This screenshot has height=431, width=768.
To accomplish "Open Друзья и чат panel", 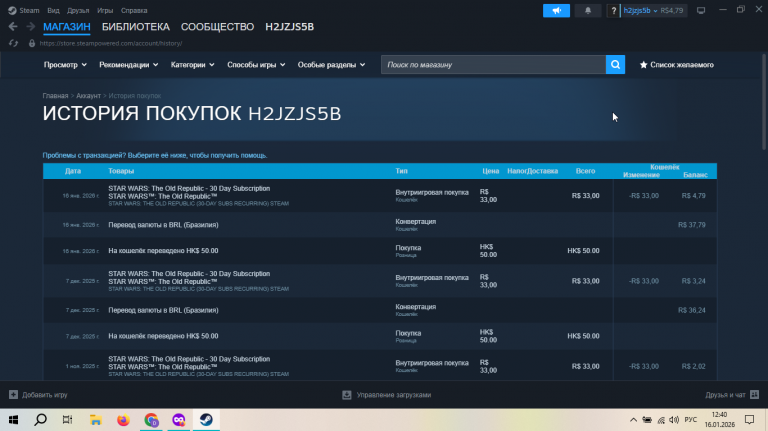I will pos(732,395).
